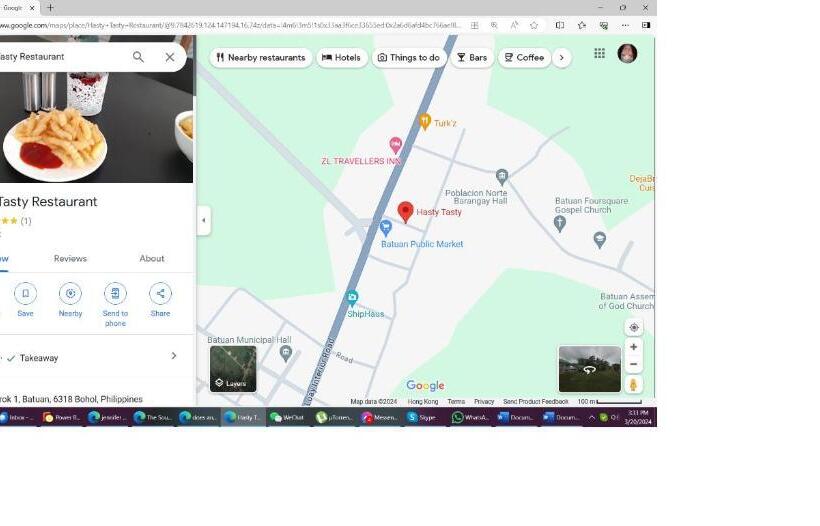Switch to the About tab

152,258
